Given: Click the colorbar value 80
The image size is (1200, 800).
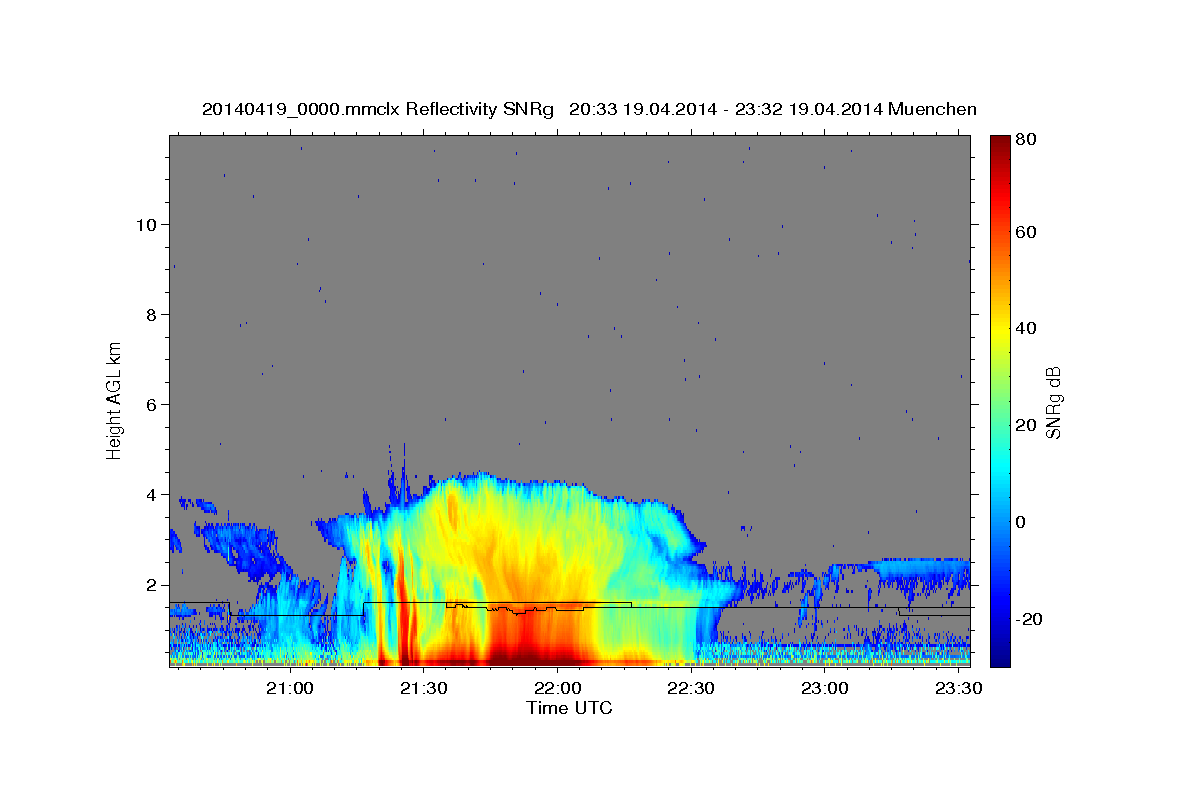Looking at the screenshot, I should (x=1026, y=139).
